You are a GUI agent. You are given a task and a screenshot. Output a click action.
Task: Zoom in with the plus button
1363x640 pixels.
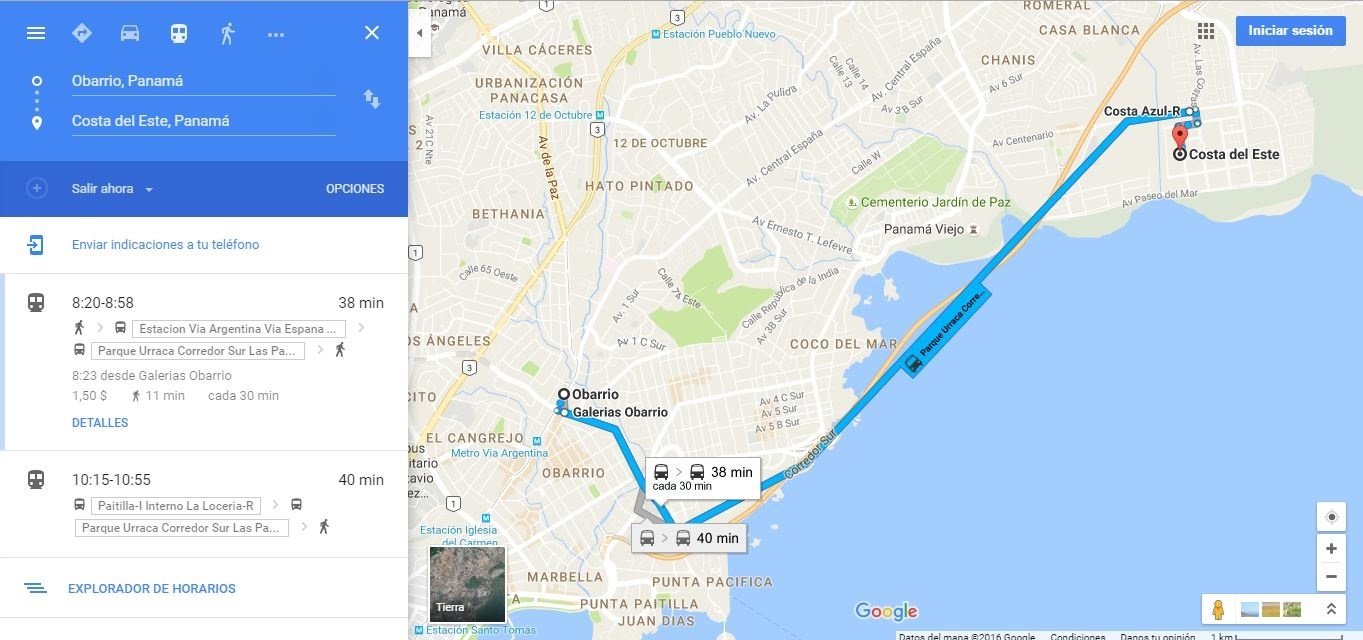coord(1331,548)
